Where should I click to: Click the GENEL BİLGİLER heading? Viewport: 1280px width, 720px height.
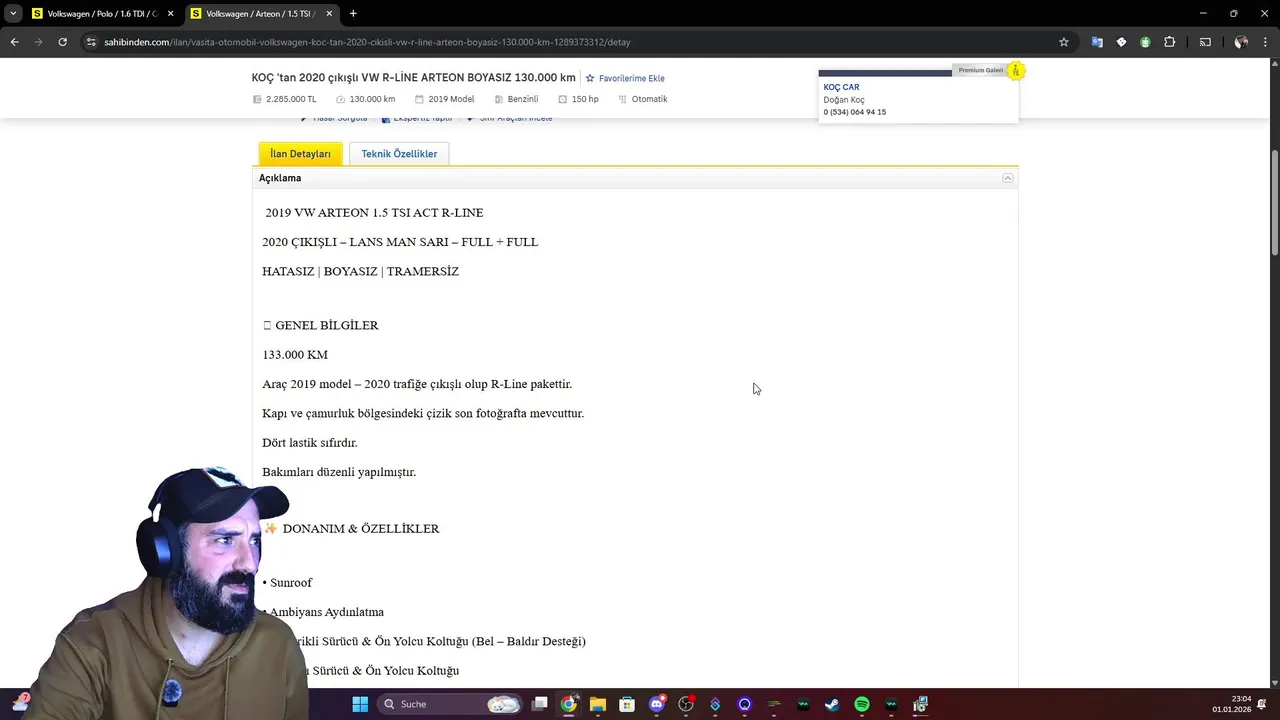click(x=320, y=326)
